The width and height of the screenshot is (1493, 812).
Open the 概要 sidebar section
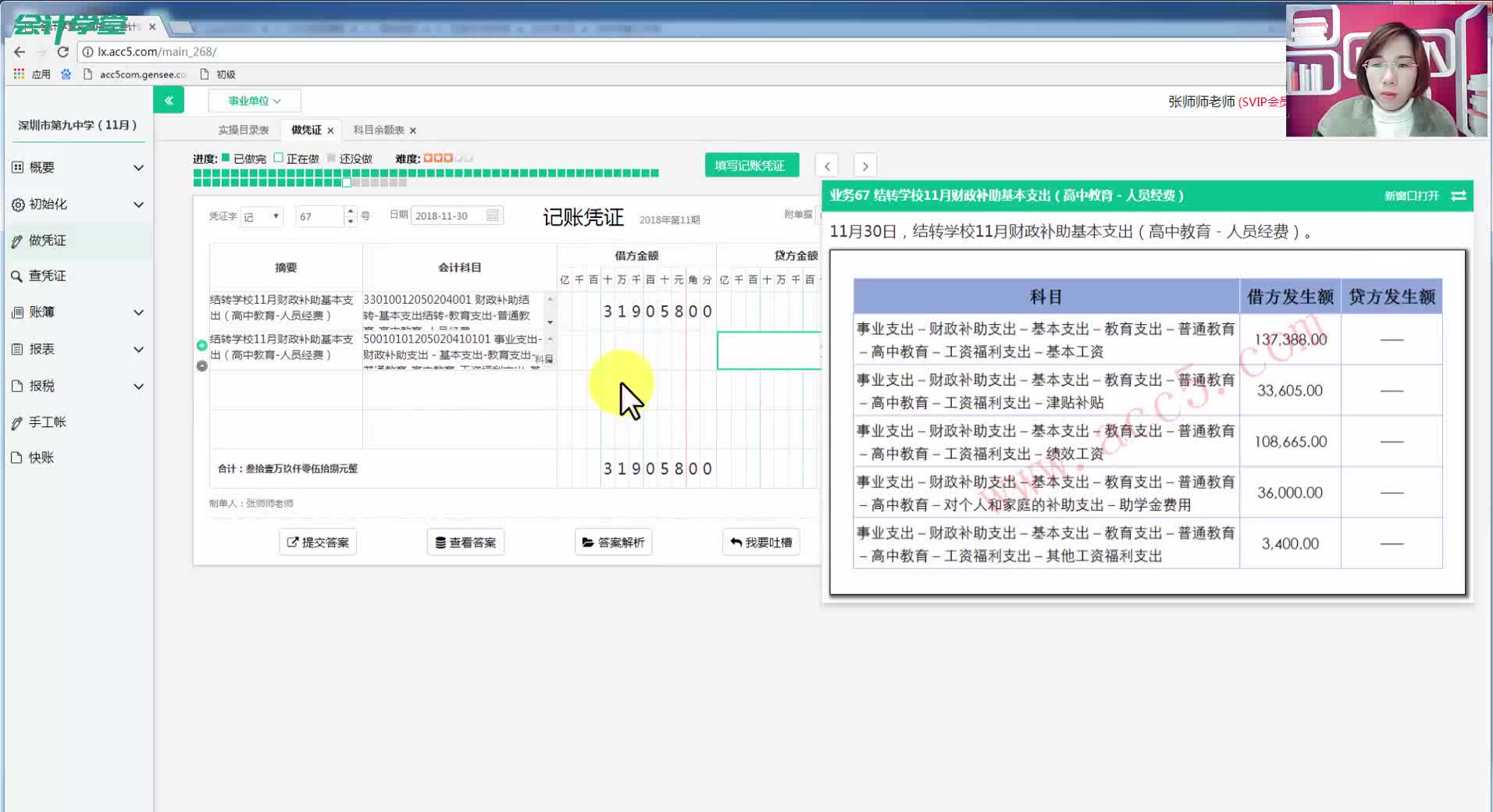point(77,167)
